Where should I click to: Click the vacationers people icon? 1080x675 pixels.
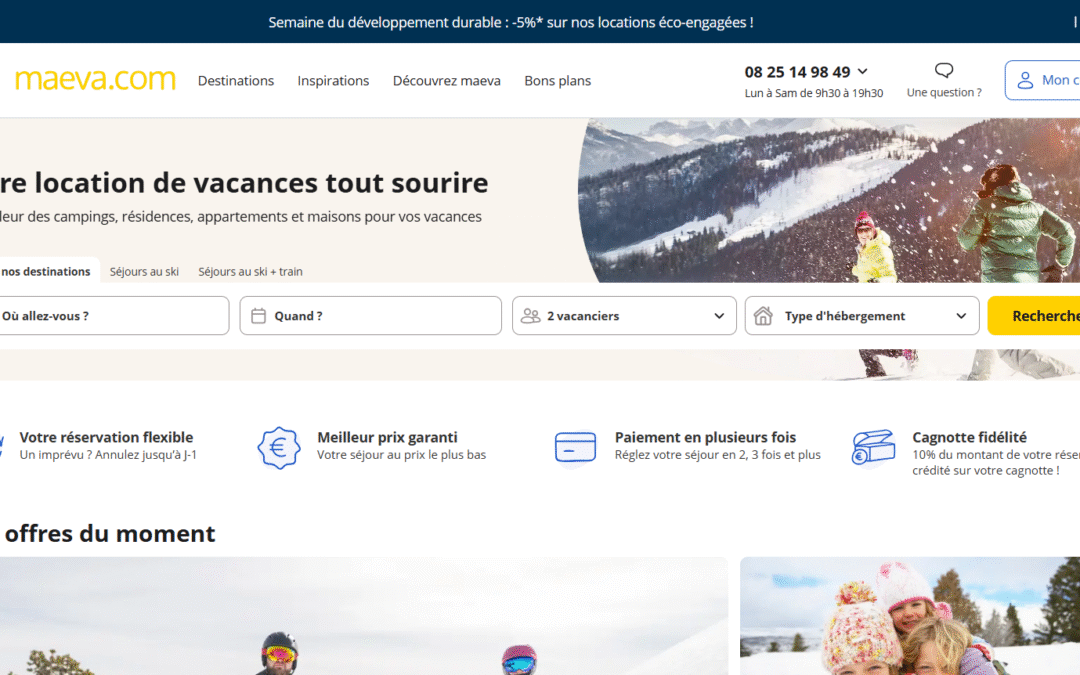point(530,316)
